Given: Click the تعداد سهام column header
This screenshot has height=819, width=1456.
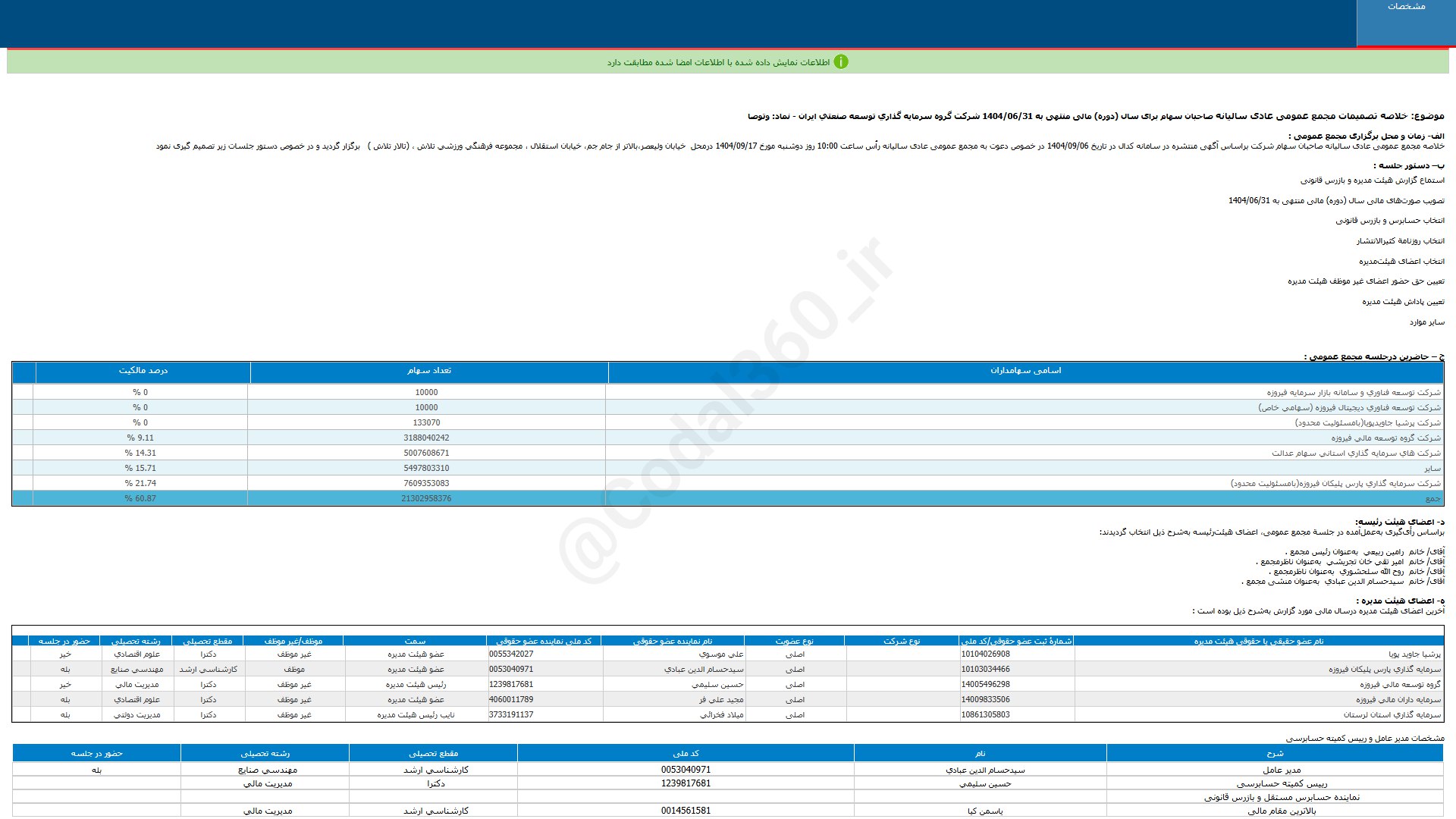Looking at the screenshot, I should pyautogui.click(x=429, y=371).
